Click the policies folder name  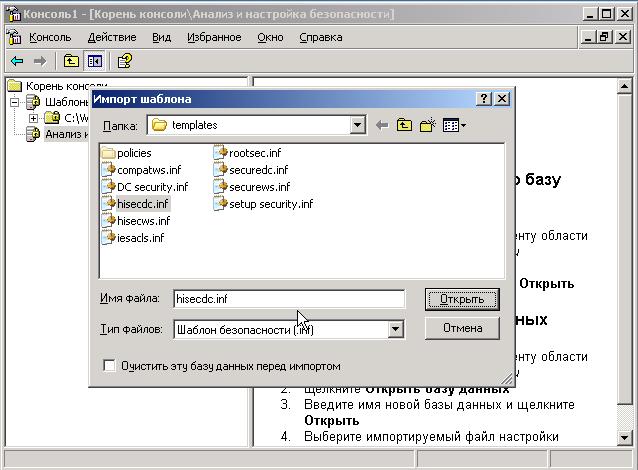pyautogui.click(x=134, y=153)
